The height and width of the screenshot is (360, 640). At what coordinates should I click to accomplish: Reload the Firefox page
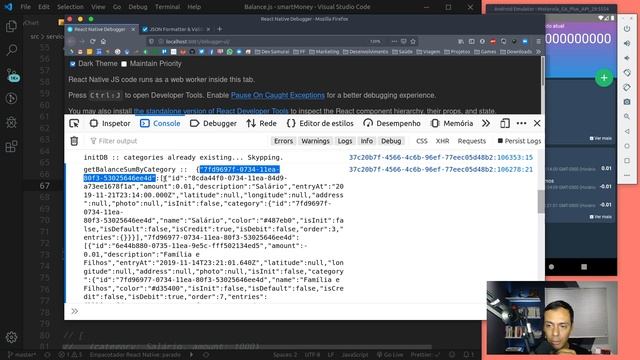coord(93,41)
